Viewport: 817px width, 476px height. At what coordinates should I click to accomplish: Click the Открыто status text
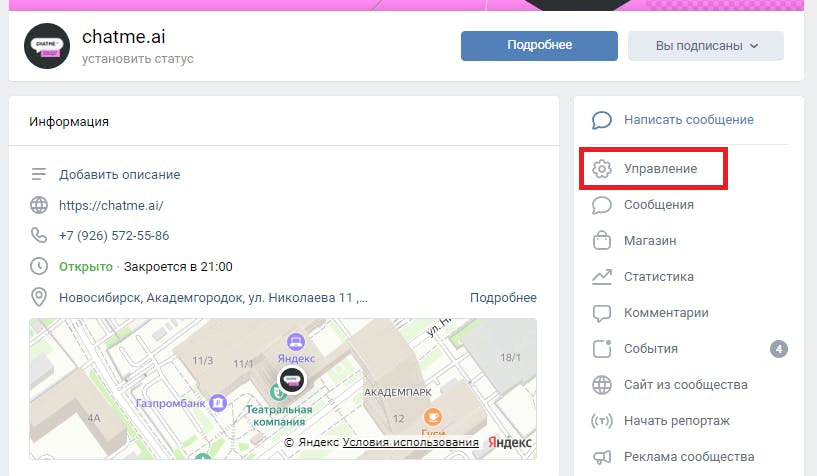85,267
